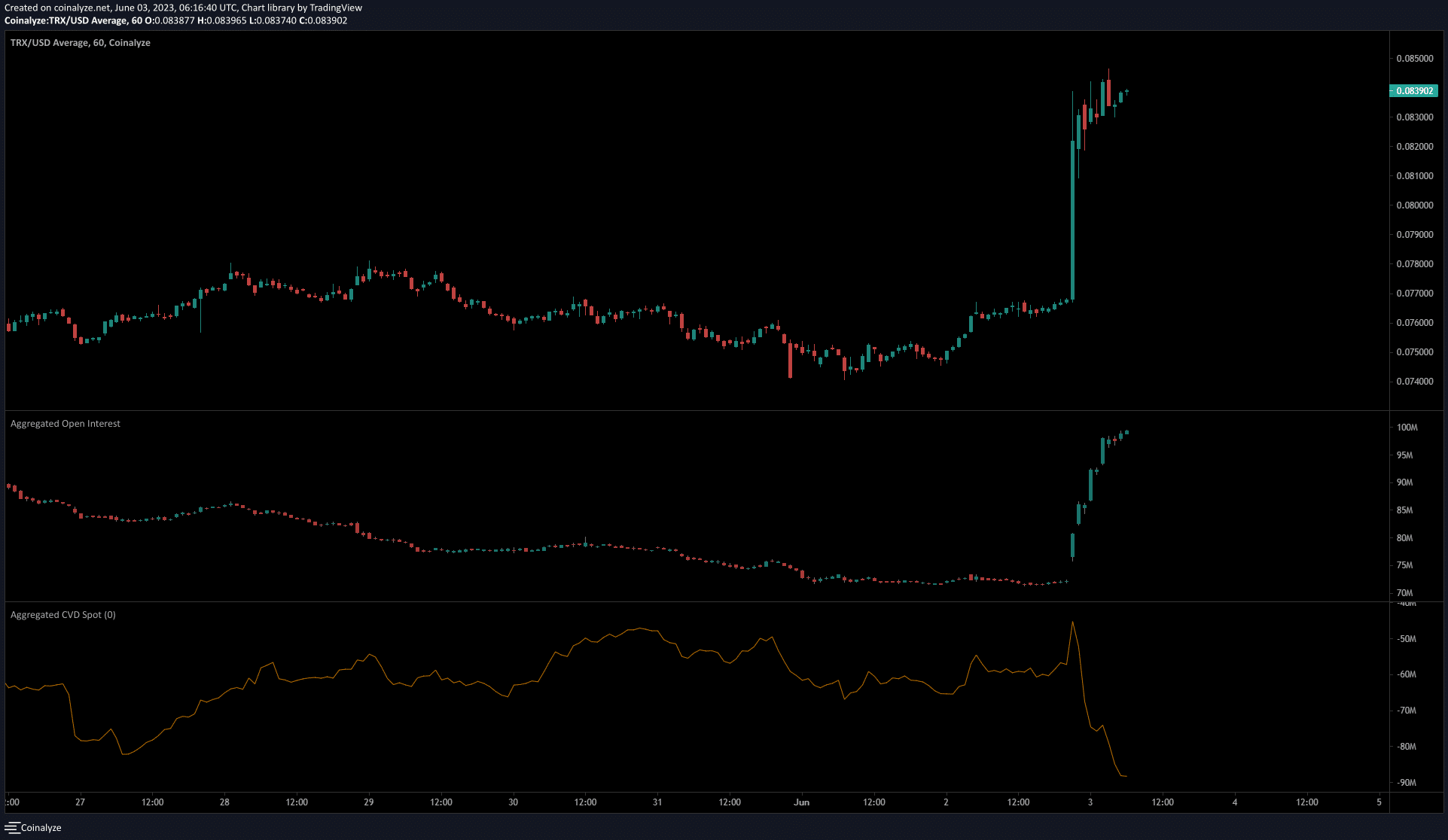Image resolution: width=1448 pixels, height=840 pixels.
Task: Click the Jun month label on time axis
Action: coord(802,802)
